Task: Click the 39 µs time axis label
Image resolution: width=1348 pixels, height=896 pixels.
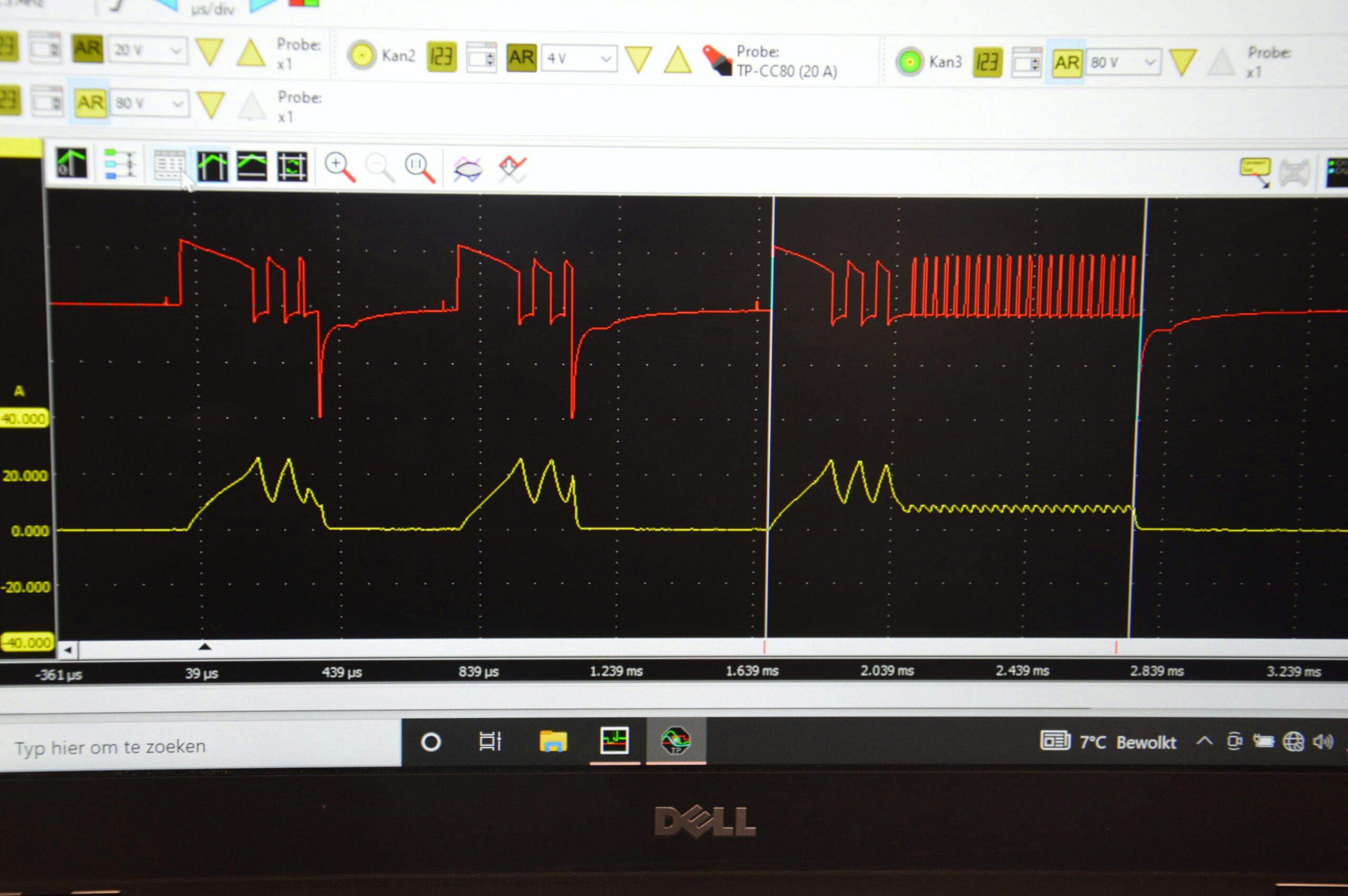Action: pyautogui.click(x=201, y=673)
